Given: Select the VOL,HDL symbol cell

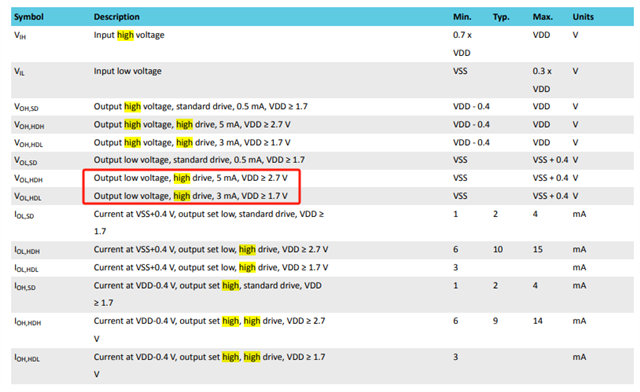Looking at the screenshot, I should pyautogui.click(x=28, y=197).
